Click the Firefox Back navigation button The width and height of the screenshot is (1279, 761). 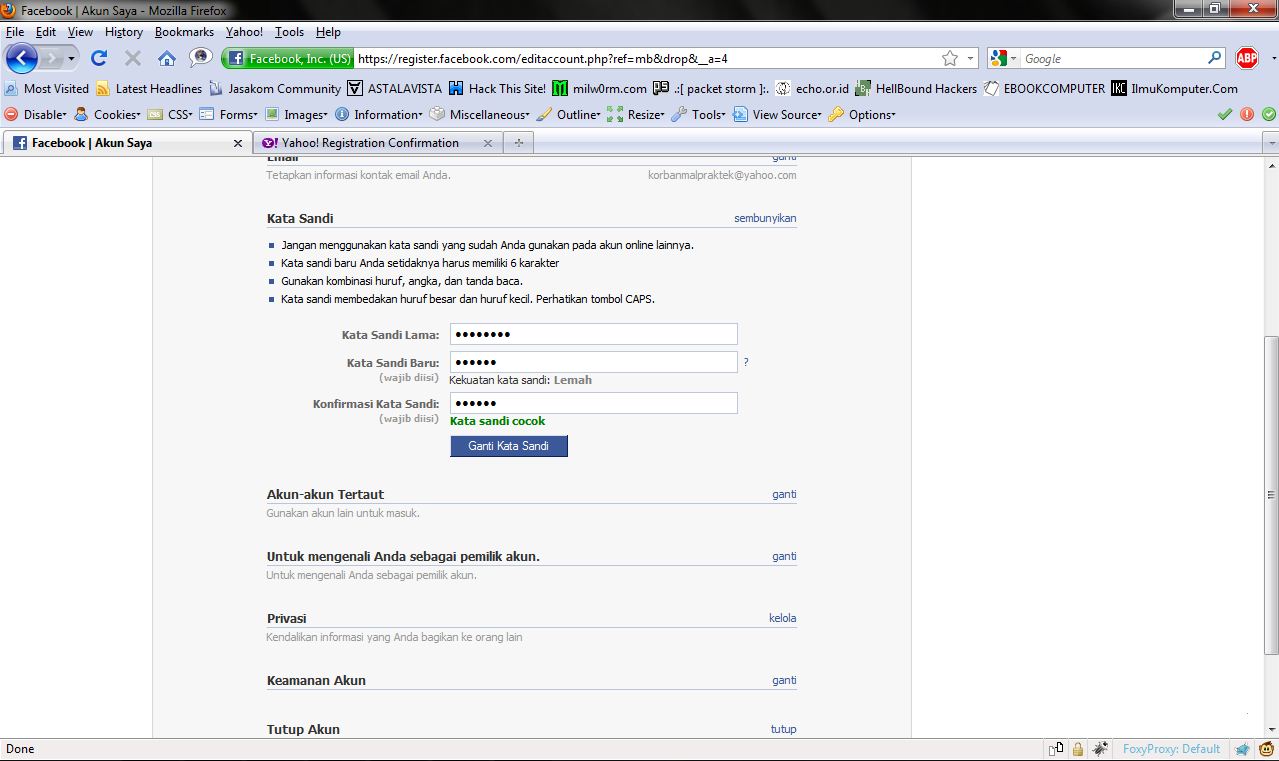click(x=22, y=58)
